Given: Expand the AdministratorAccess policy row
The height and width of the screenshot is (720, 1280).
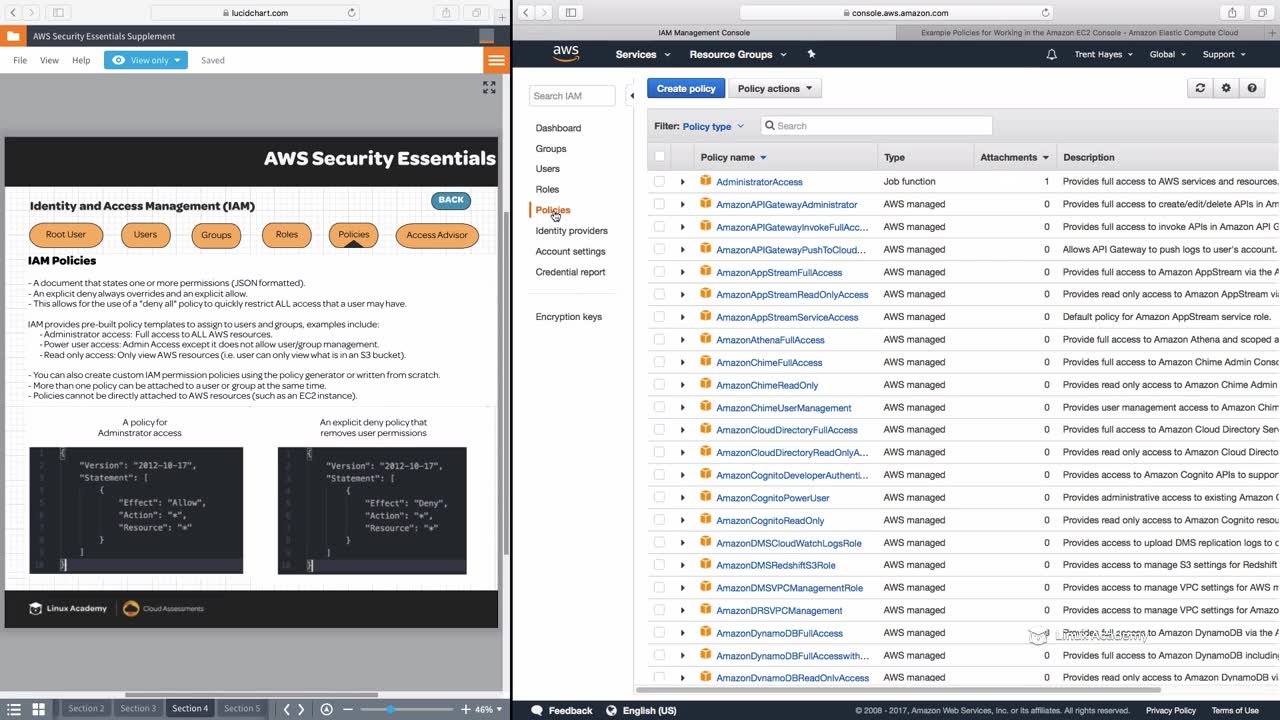Looking at the screenshot, I should [683, 182].
